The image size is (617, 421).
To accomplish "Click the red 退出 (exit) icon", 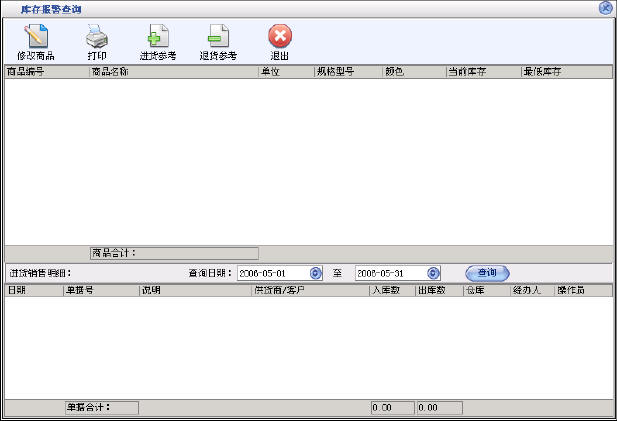I will click(280, 38).
